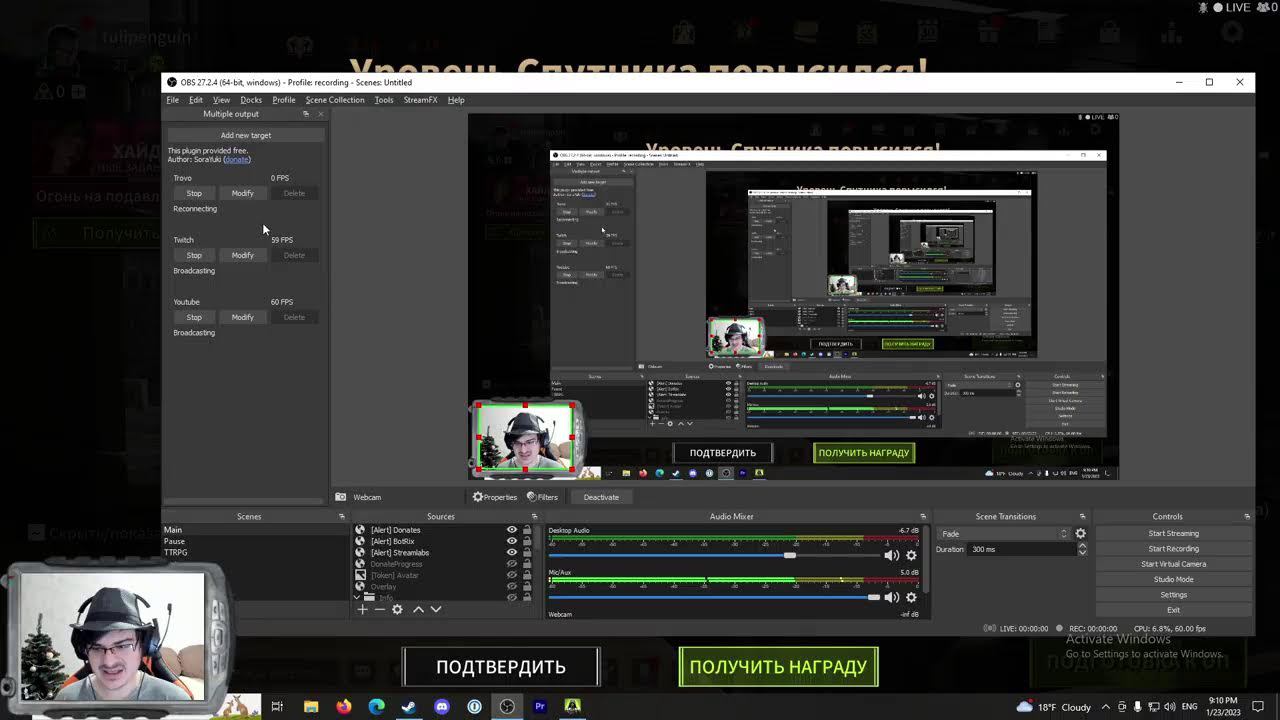Open Microsoft Edge from the taskbar
1280x720 pixels.
tap(376, 706)
